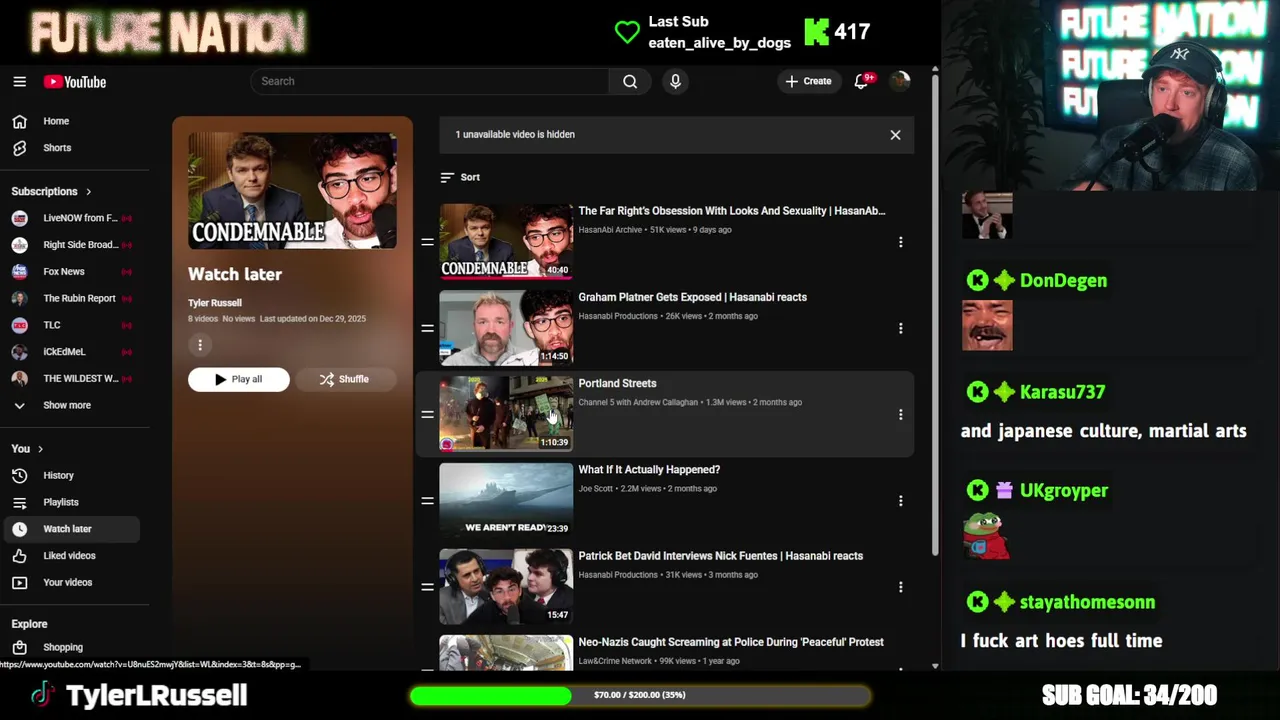Open the Sort menu
The height and width of the screenshot is (720, 1280).
coord(460,177)
